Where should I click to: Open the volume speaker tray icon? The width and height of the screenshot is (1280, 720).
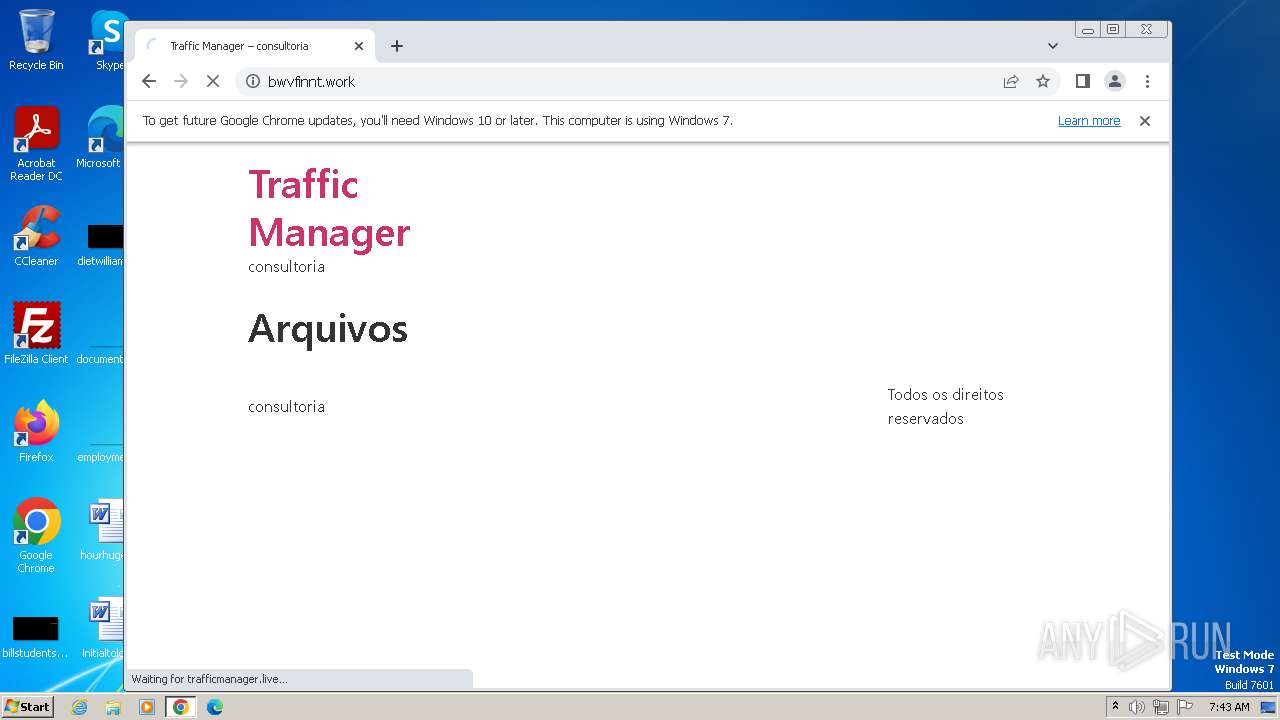pyautogui.click(x=1137, y=707)
